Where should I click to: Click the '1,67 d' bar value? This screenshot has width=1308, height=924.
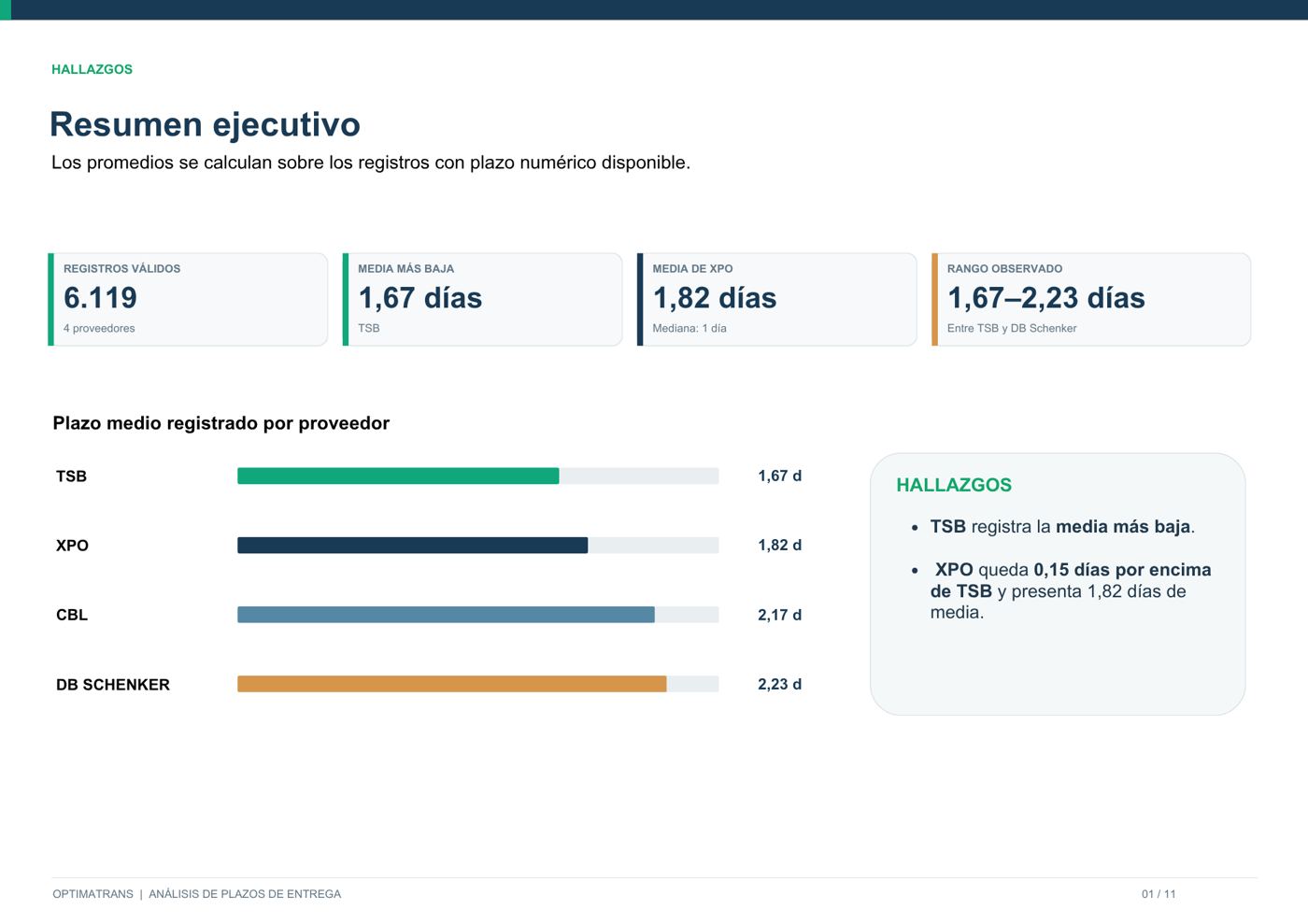[x=779, y=476]
